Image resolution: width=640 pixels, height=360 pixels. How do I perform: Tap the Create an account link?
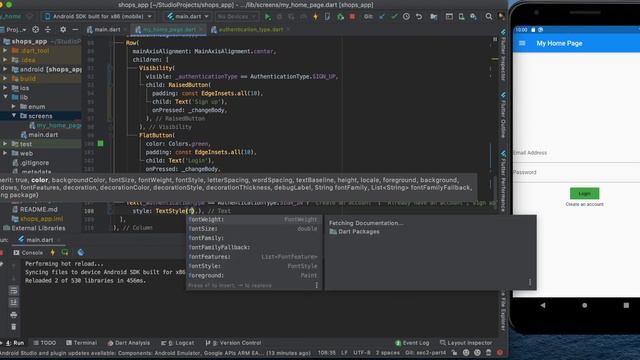[x=584, y=204]
